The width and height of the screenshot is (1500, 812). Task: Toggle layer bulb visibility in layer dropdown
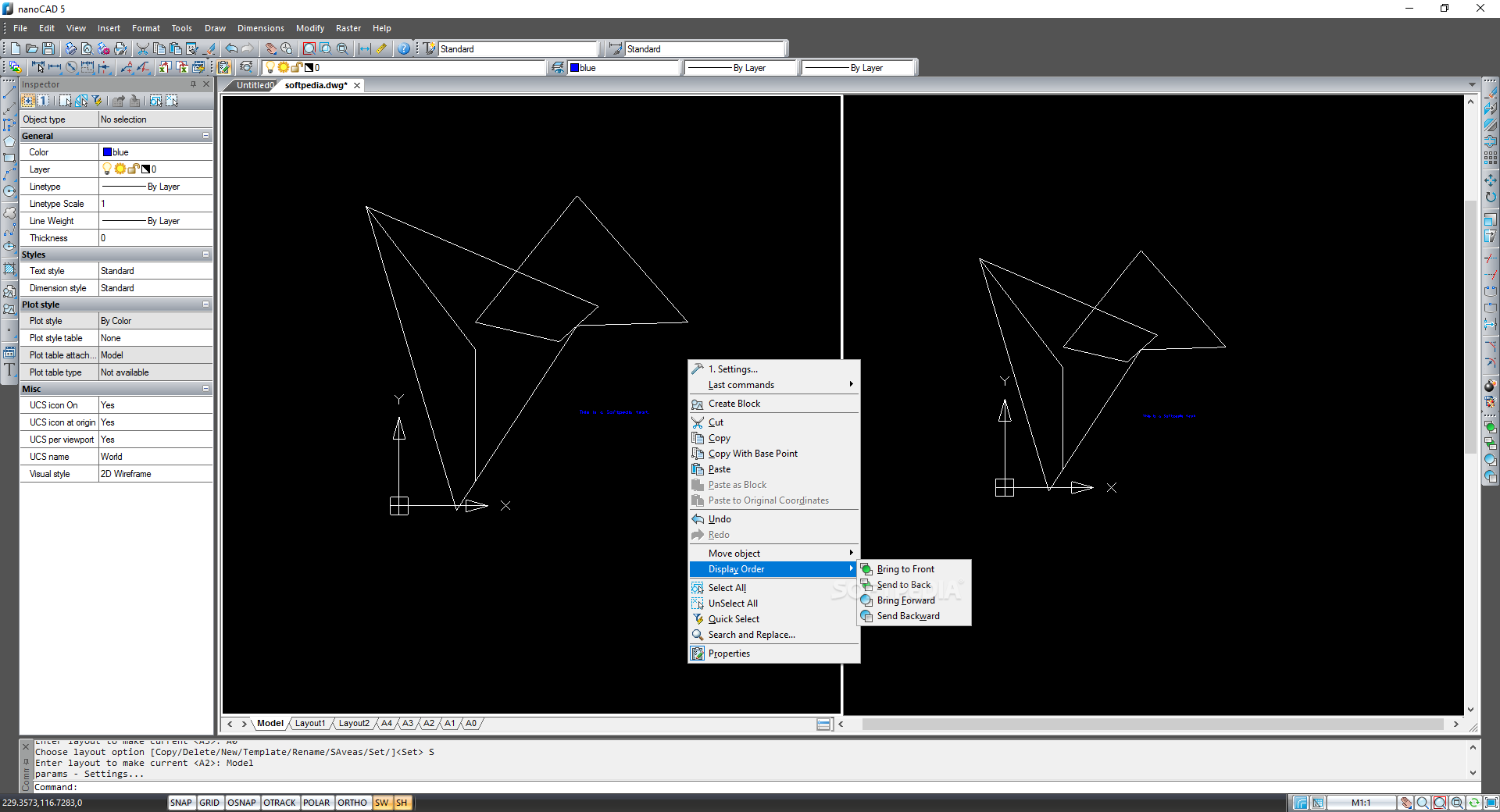coord(270,68)
